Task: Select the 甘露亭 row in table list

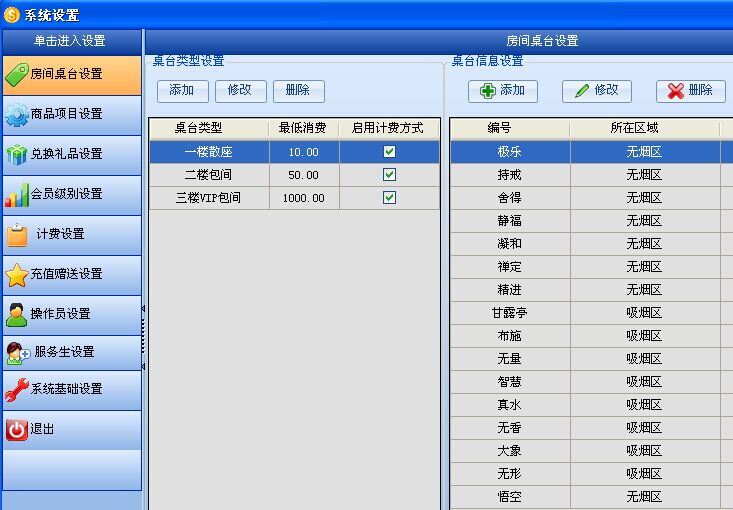Action: coord(509,313)
